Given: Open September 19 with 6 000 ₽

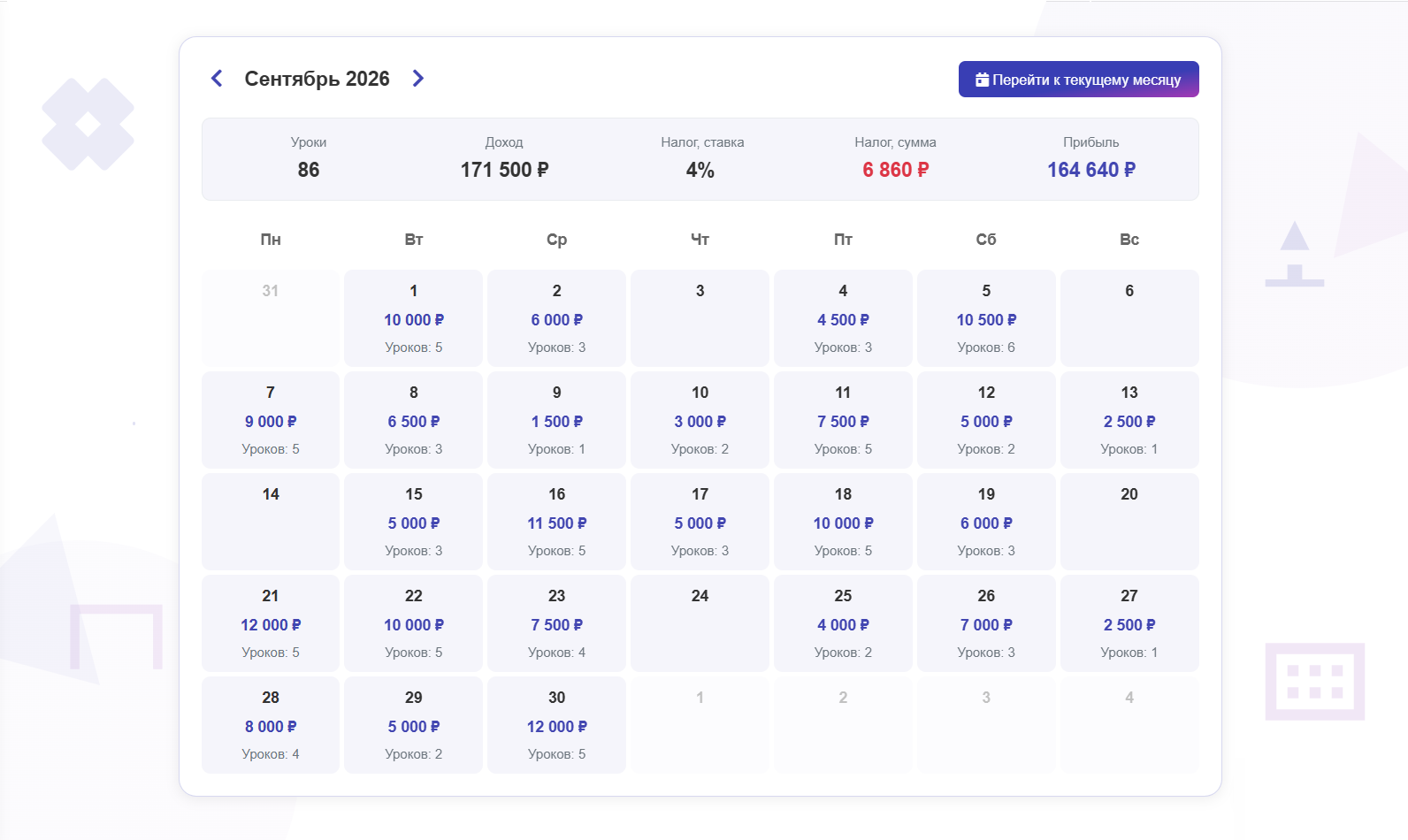Looking at the screenshot, I should tap(987, 522).
